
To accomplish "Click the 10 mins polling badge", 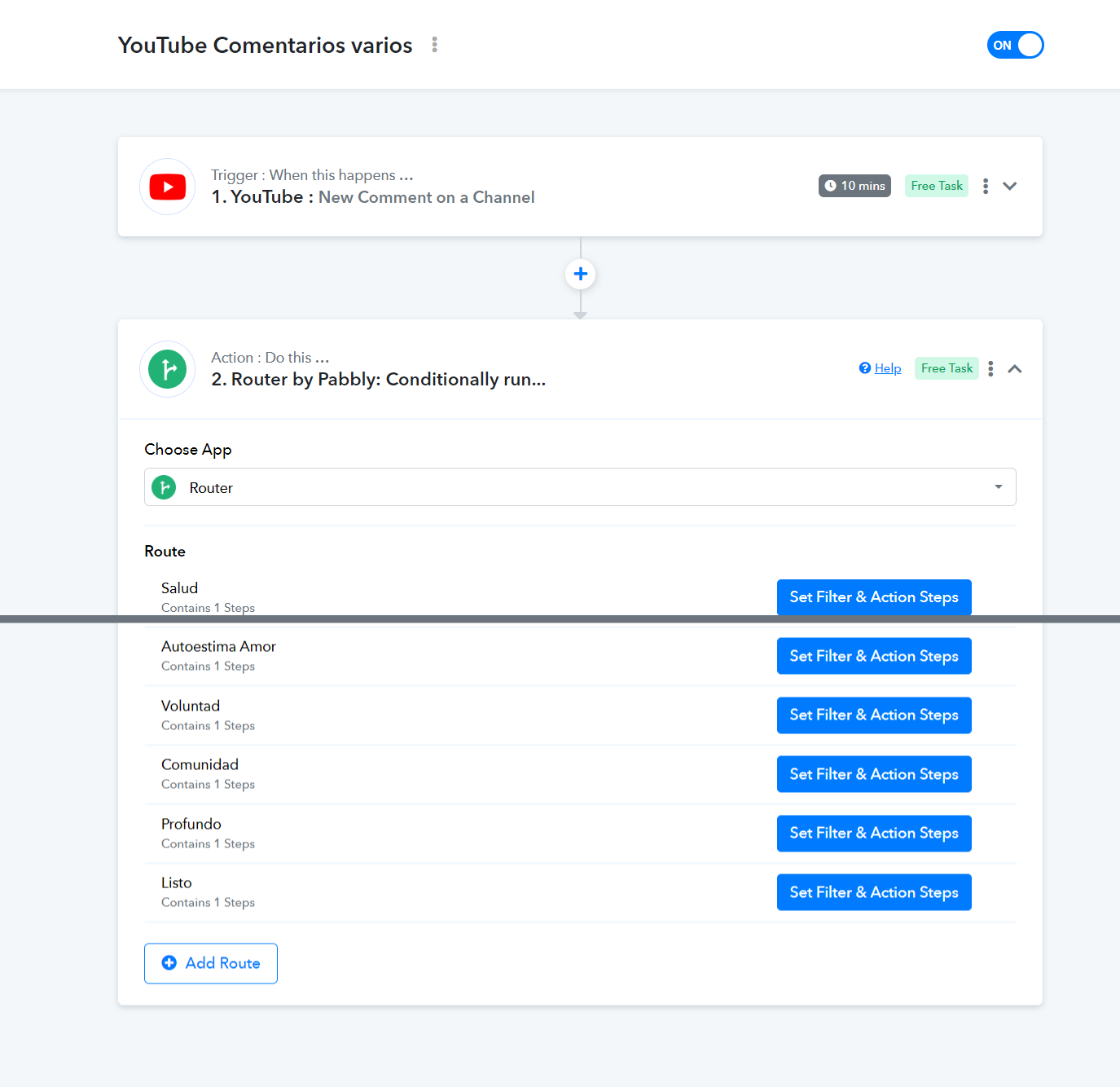I will (x=854, y=186).
